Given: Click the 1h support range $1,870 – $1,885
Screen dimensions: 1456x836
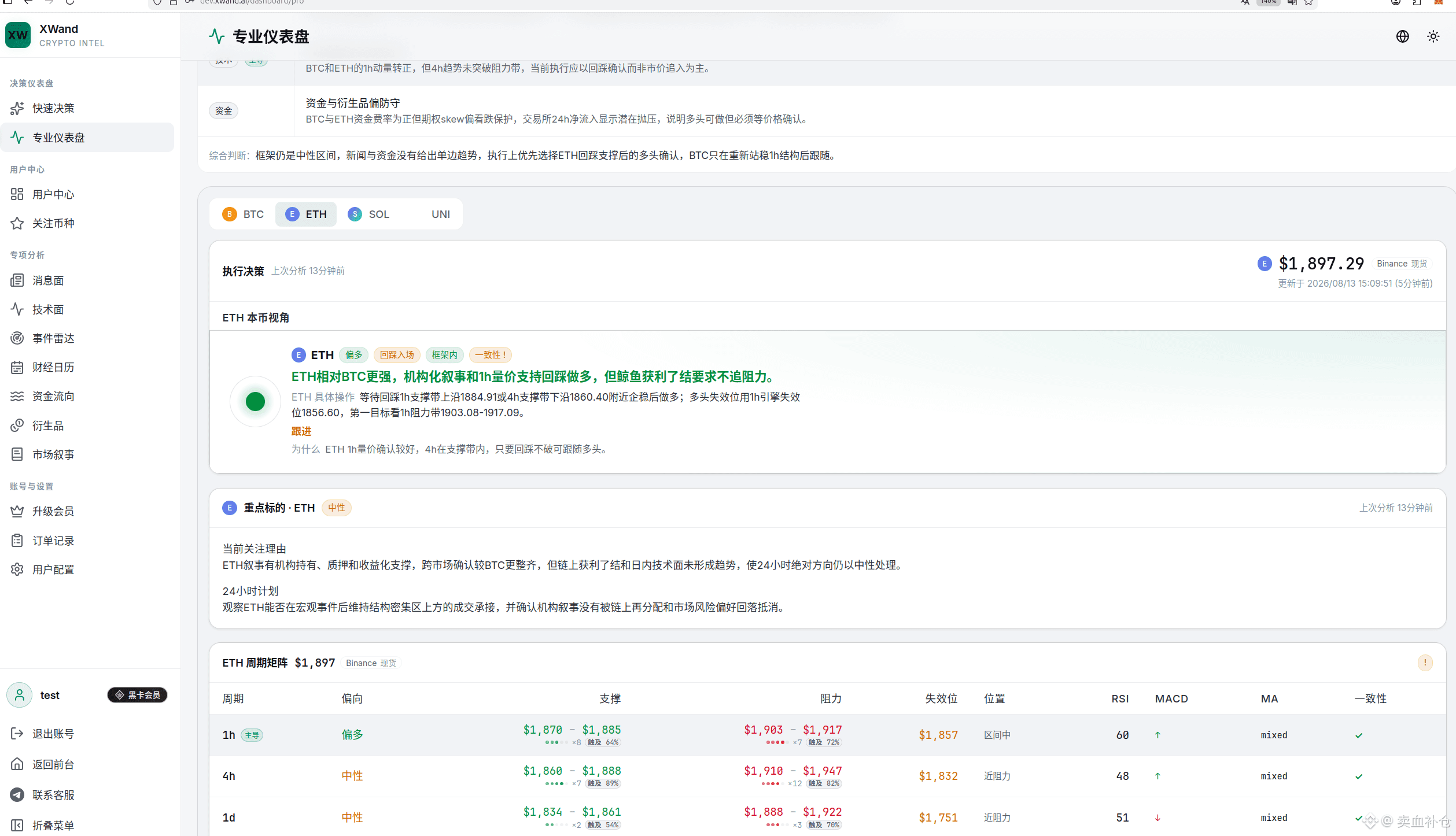Looking at the screenshot, I should tap(572, 730).
